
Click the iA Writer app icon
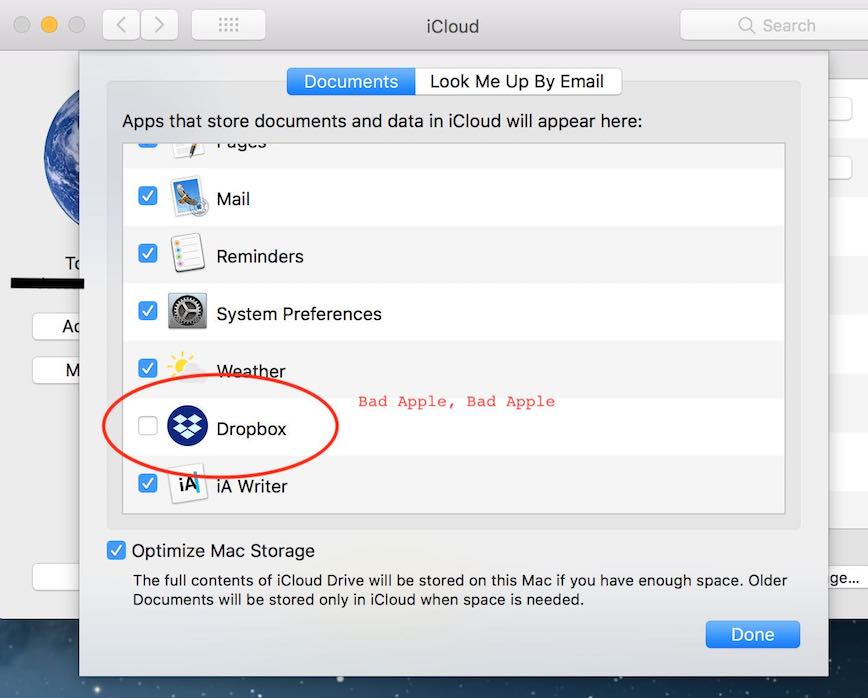pyautogui.click(x=187, y=485)
